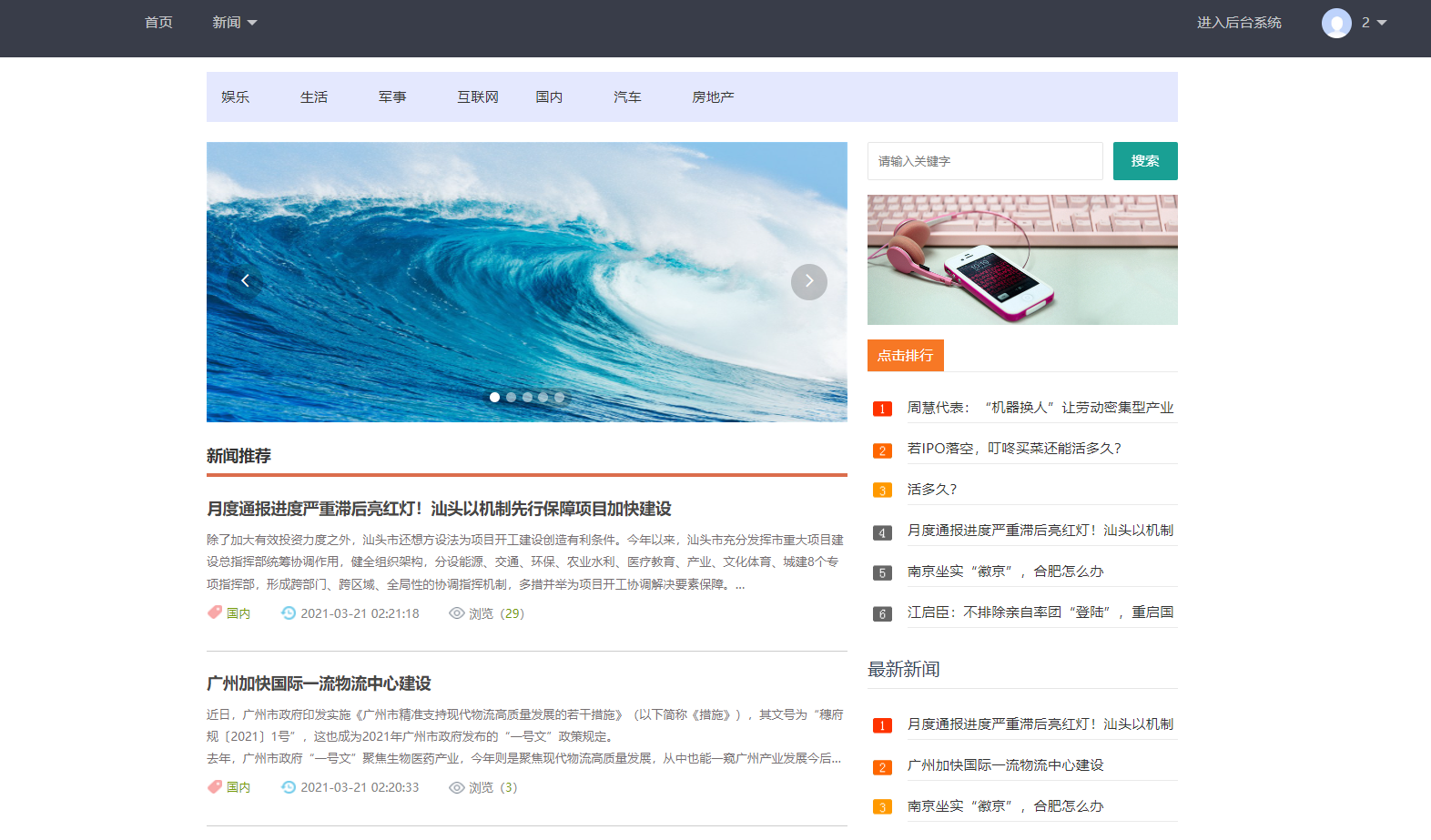Click rank badge 2 in 最新新闻

pos(882,767)
